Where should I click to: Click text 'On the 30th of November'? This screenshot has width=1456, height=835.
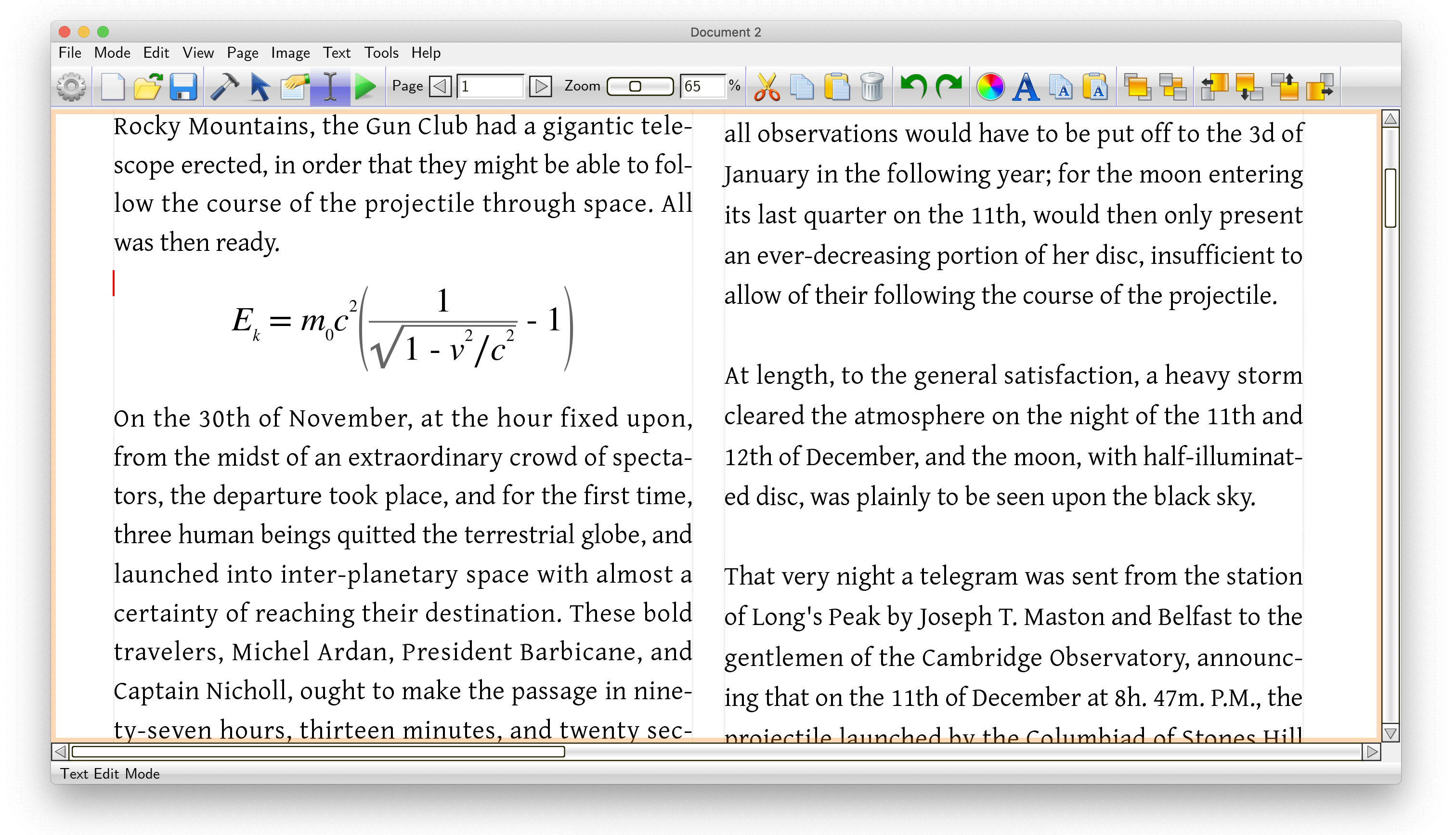coord(262,418)
